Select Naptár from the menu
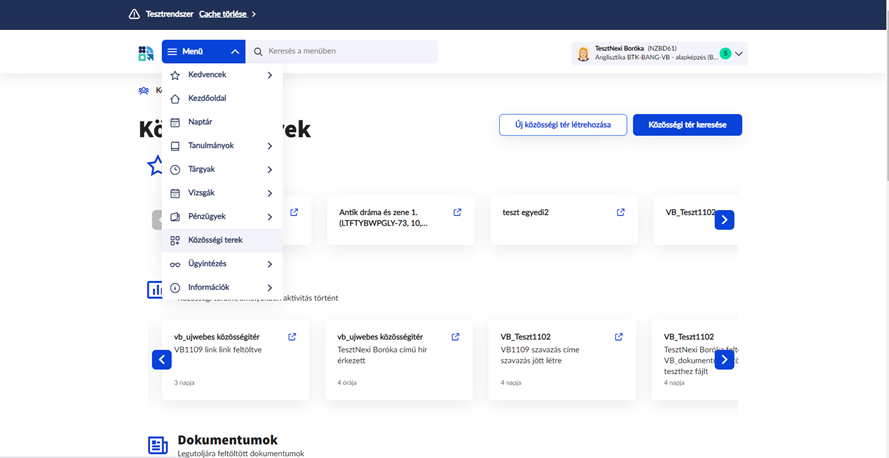Viewport: 889px width, 458px height. (200, 122)
